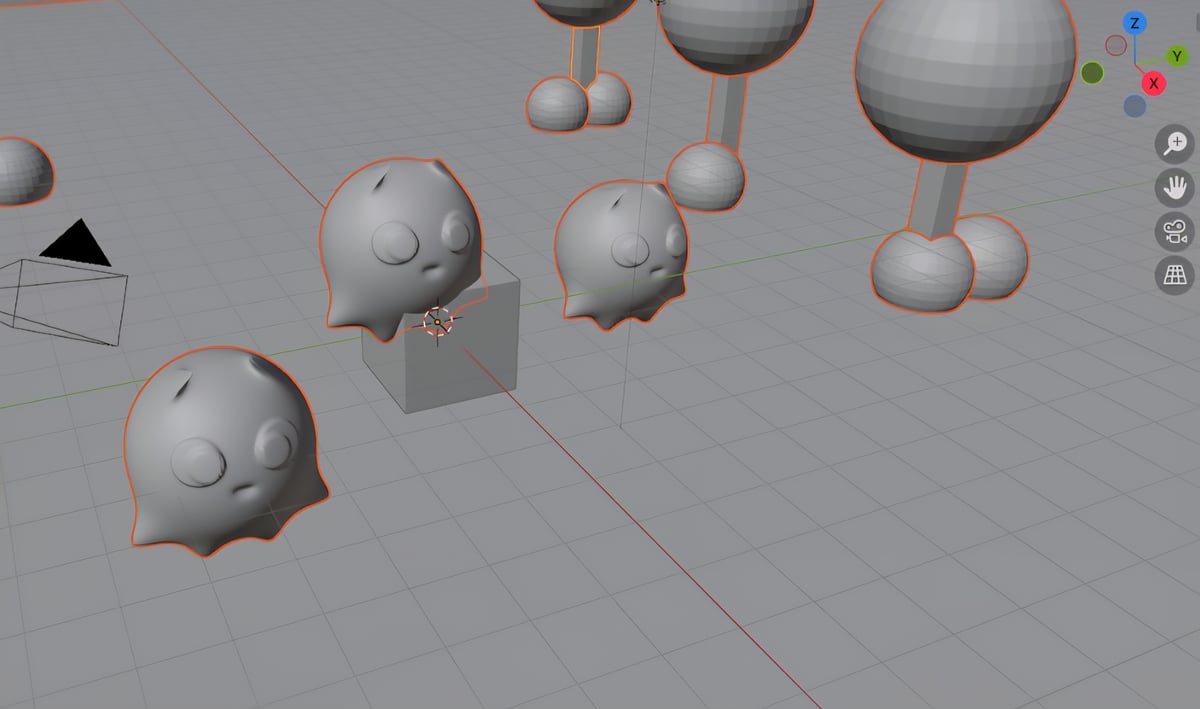1200x709 pixels.
Task: Click the 3D cursor crosshair at the origin
Action: tap(438, 321)
